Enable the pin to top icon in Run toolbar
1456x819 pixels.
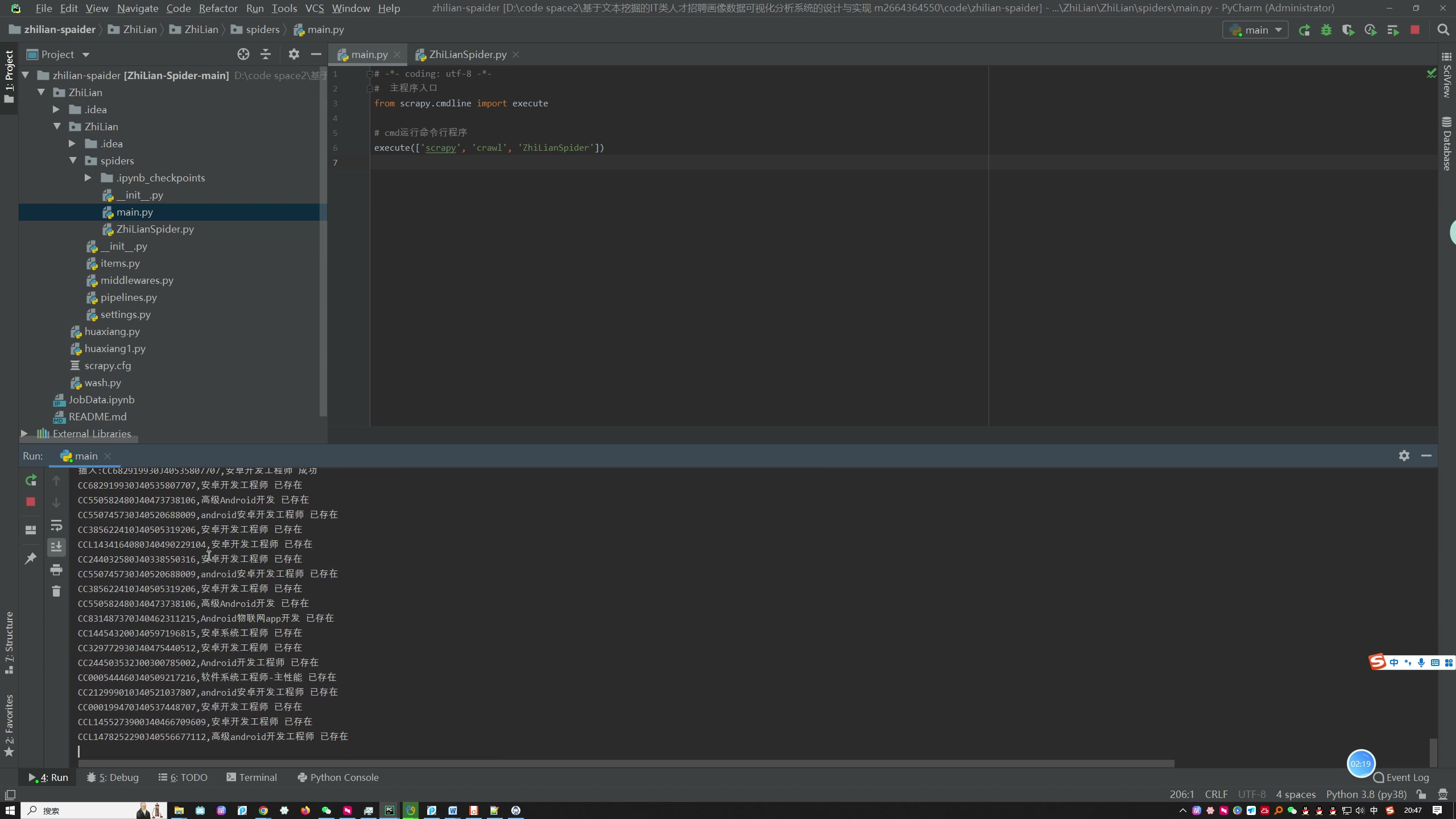[30, 558]
